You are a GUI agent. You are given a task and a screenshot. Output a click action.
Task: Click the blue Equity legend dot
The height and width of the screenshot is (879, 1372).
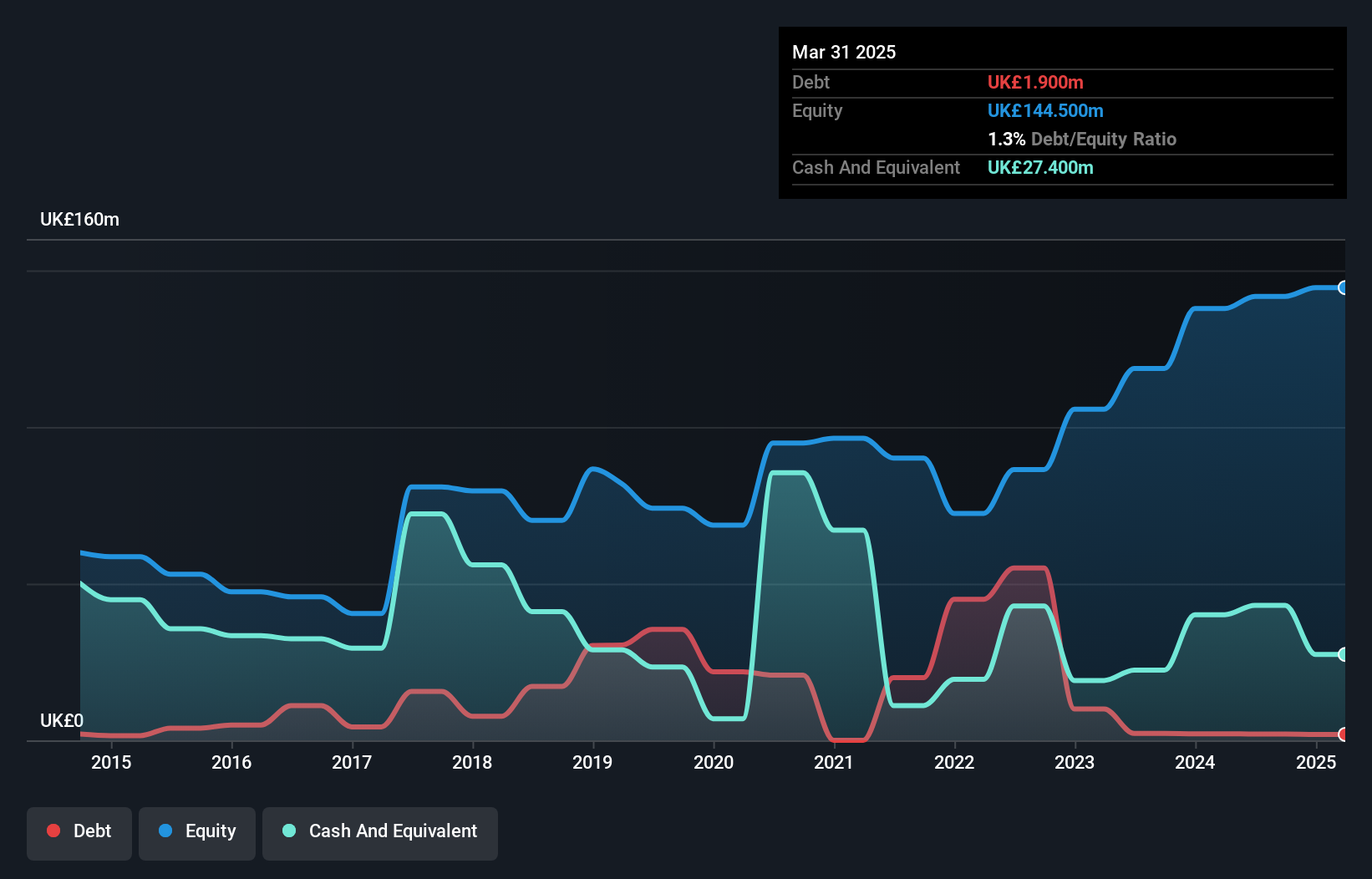[x=165, y=831]
